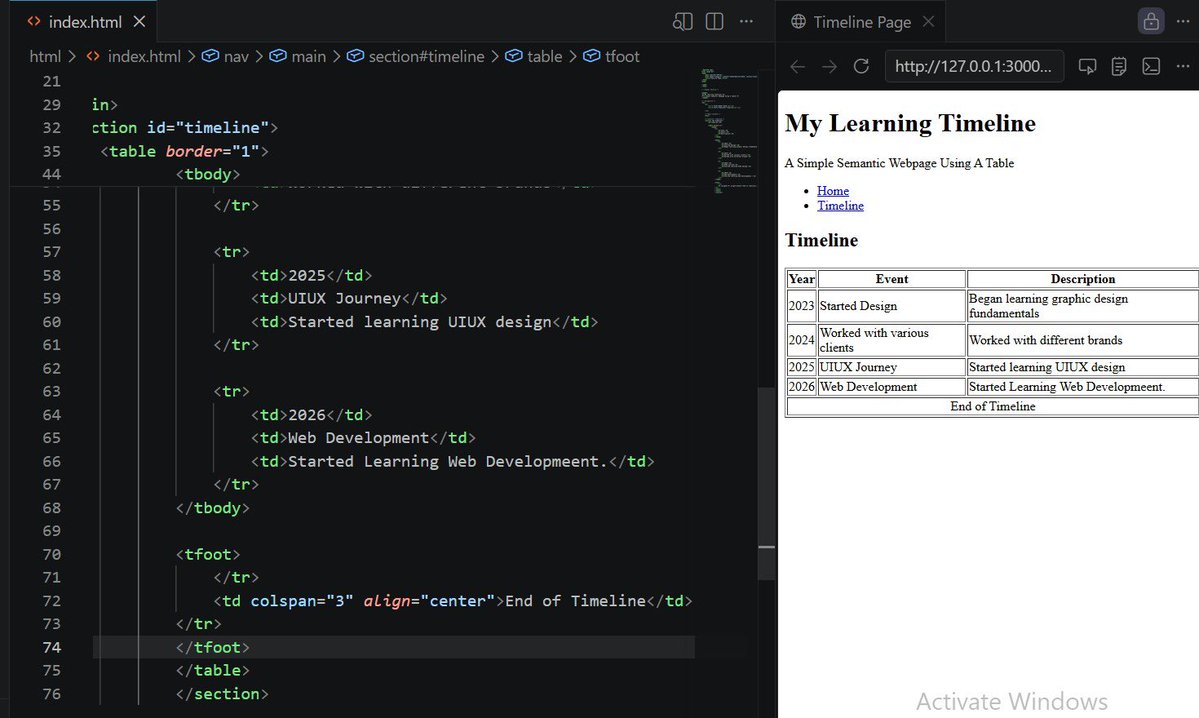The width and height of the screenshot is (1199, 718).
Task: Click the editor vertical scrollbar thumb
Action: point(766,483)
